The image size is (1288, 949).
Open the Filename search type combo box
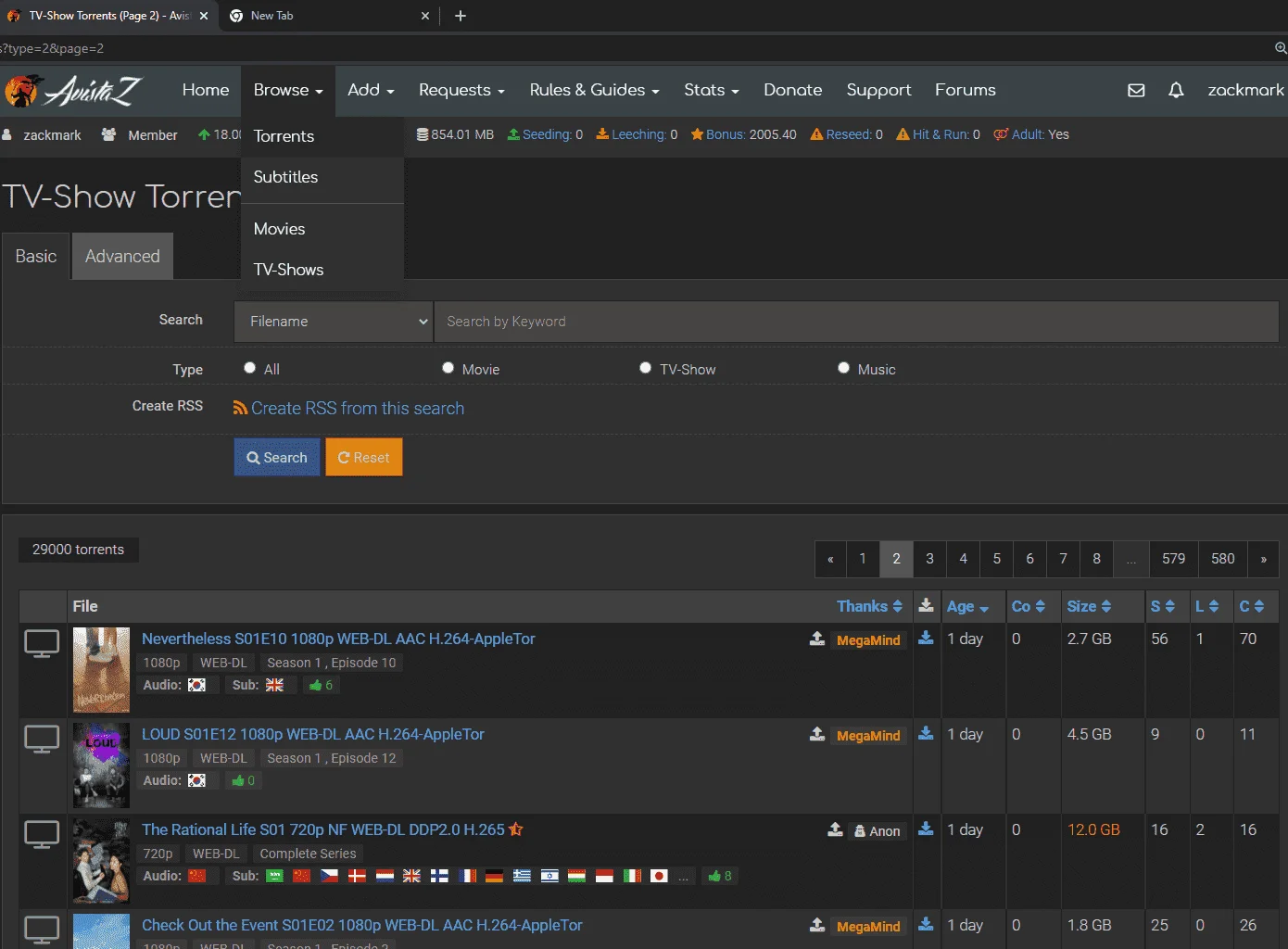click(334, 322)
